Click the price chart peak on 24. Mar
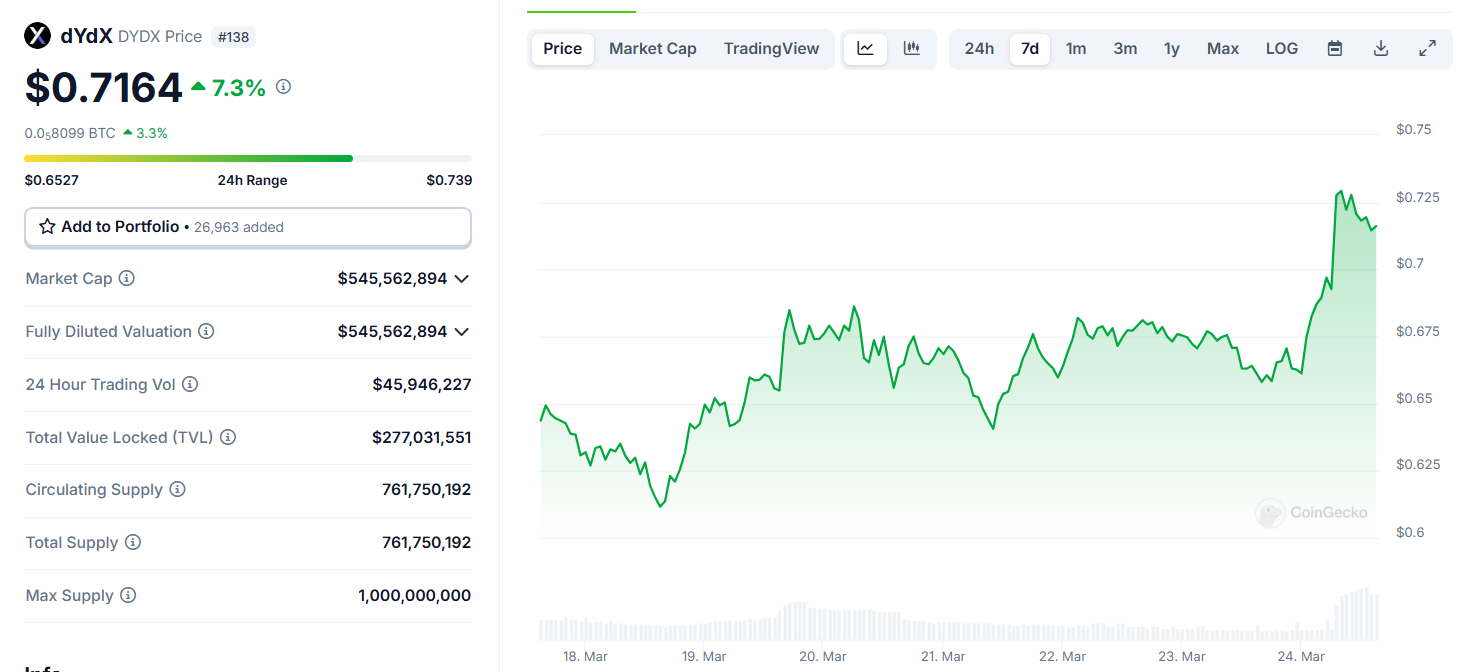Image resolution: width=1470 pixels, height=672 pixels. tap(1339, 191)
